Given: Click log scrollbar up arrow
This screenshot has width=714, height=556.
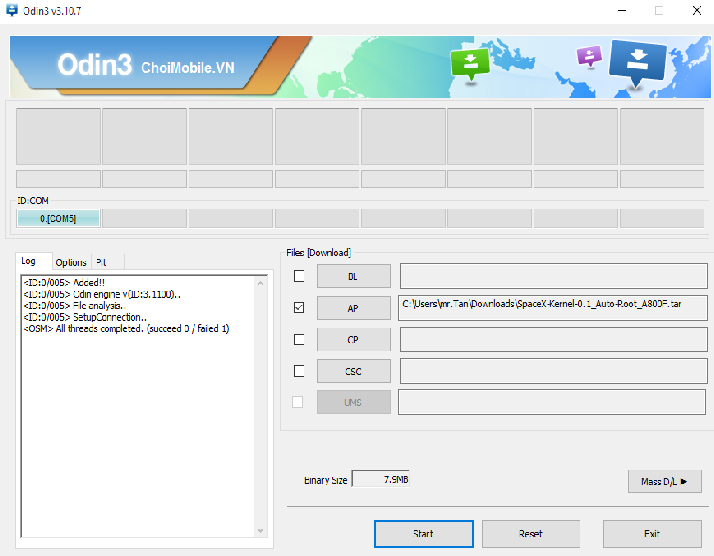Looking at the screenshot, I should (260, 283).
